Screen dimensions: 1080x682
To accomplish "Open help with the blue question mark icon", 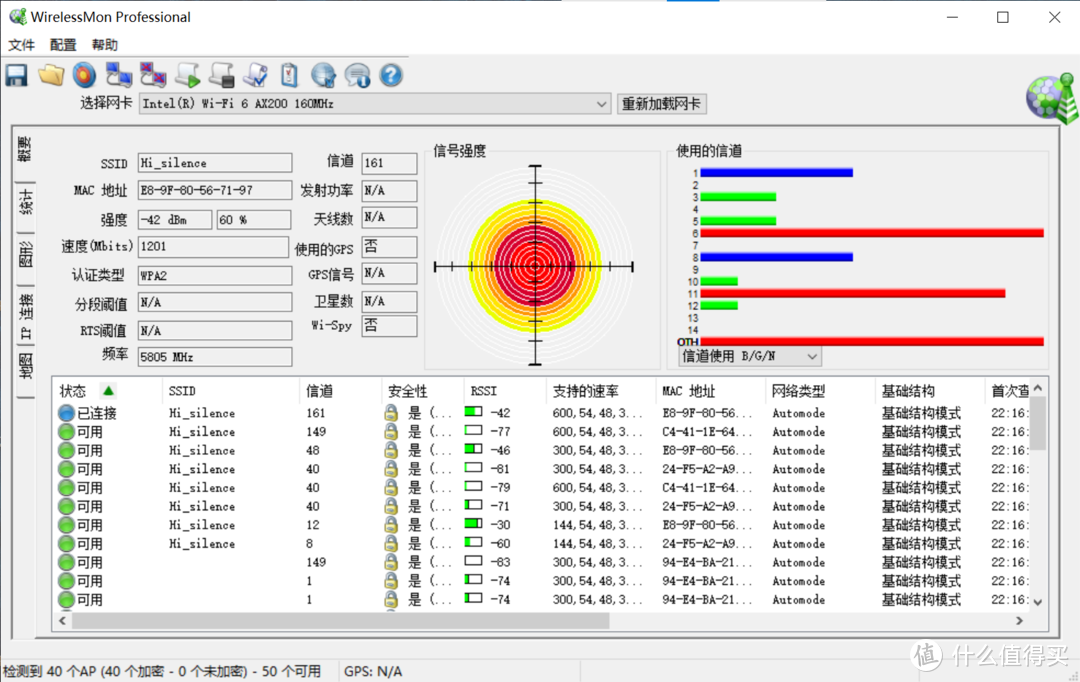I will [x=391, y=75].
